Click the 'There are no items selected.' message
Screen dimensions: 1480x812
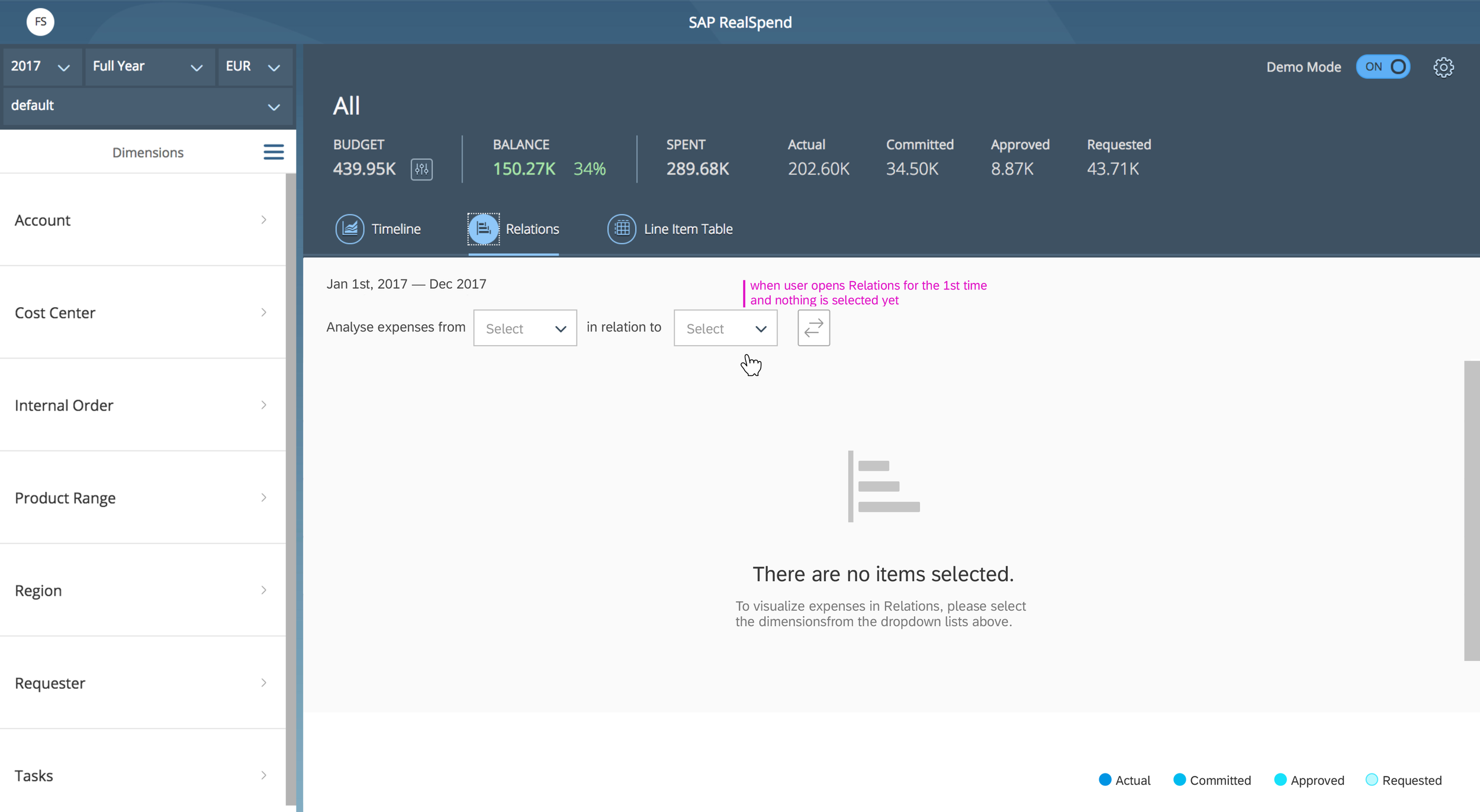click(883, 574)
